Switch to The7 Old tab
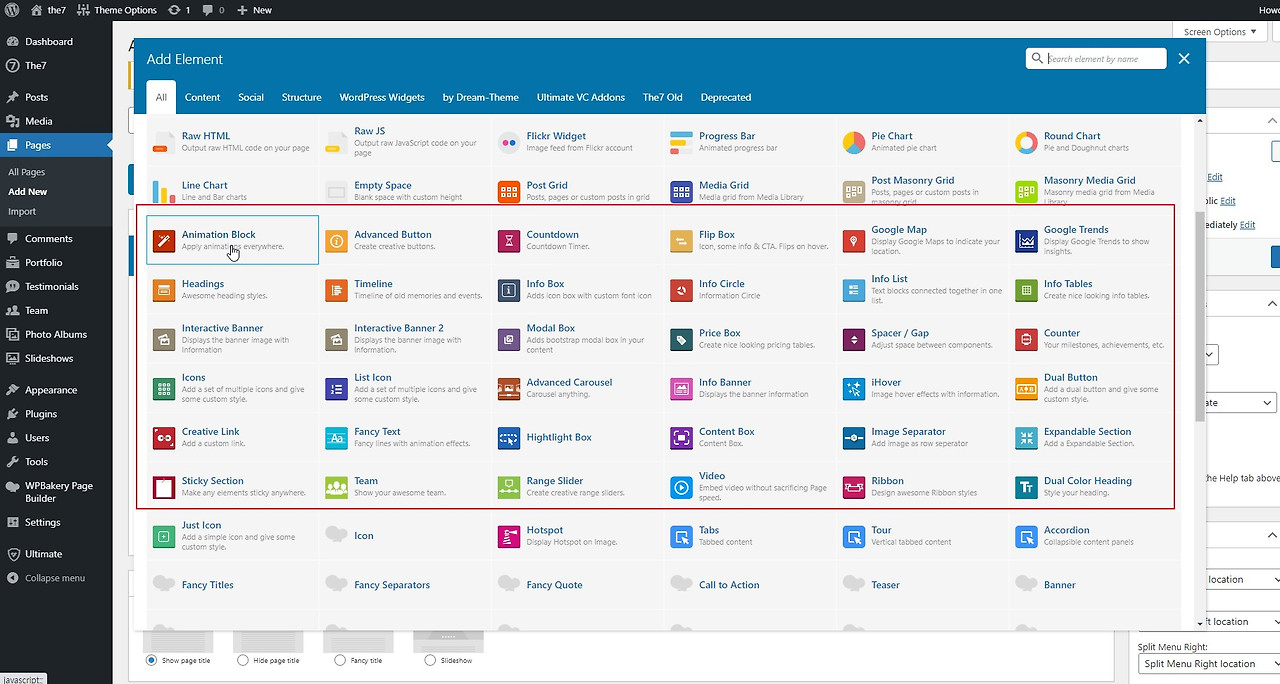 [662, 97]
